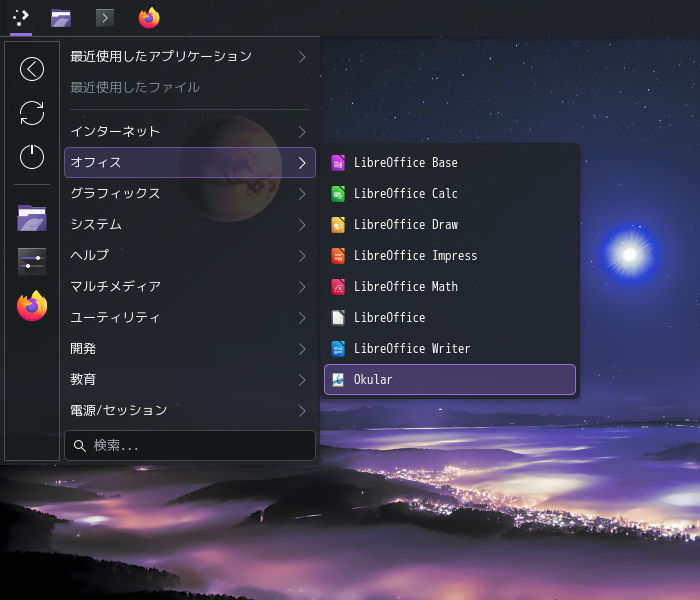This screenshot has height=600, width=700.
Task: Select the 電源/セッション category
Action: click(190, 411)
